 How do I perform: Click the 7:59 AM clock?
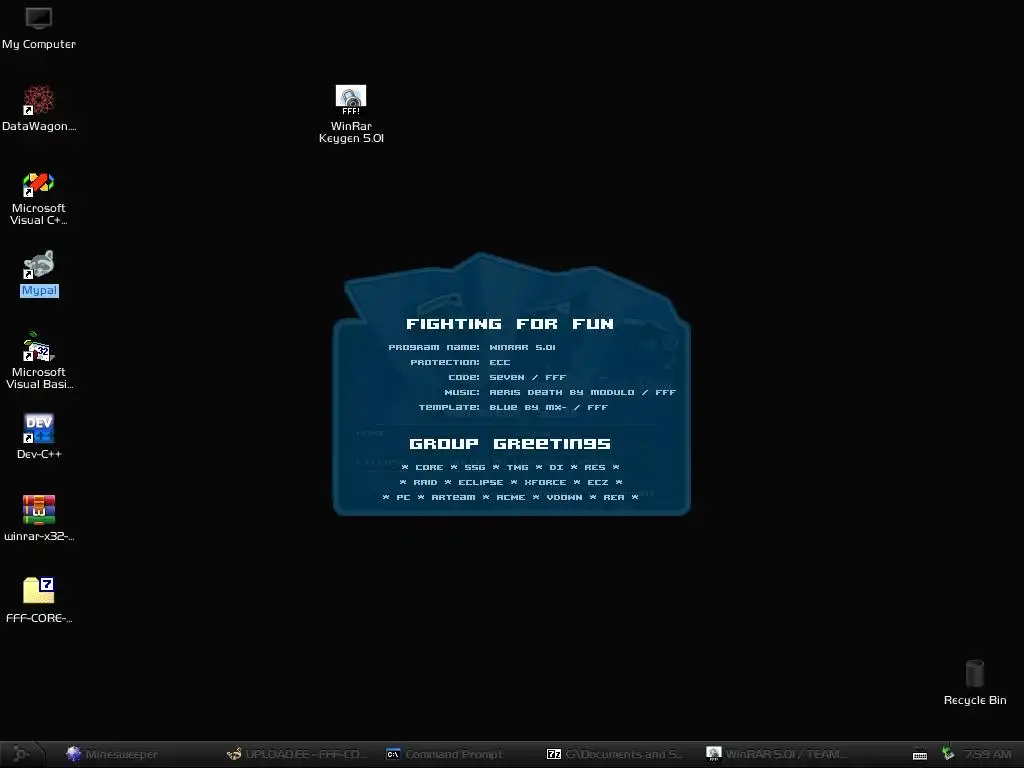pos(987,754)
